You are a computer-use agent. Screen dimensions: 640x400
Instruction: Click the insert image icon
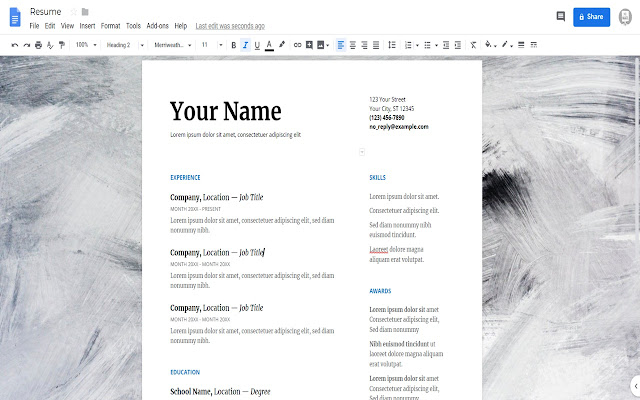(x=321, y=45)
